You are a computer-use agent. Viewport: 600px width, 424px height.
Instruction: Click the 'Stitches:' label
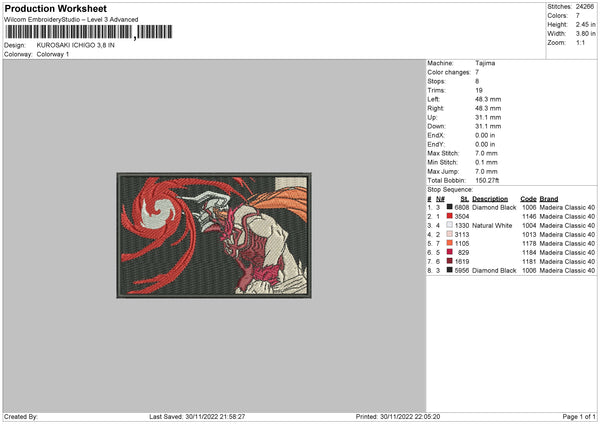(x=559, y=7)
